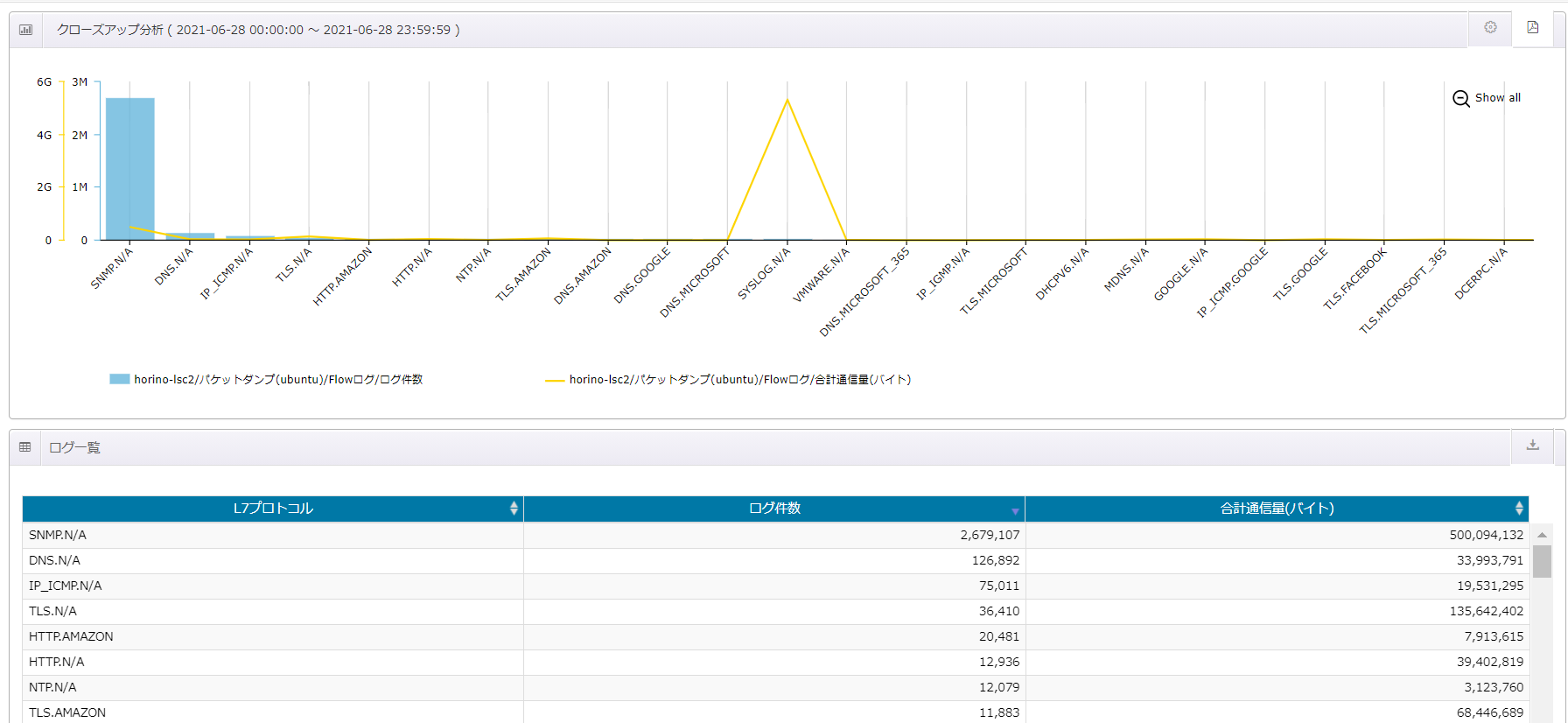Click the SNMP.N/A bar in chart
The height and width of the screenshot is (723, 1568).
click(x=130, y=169)
